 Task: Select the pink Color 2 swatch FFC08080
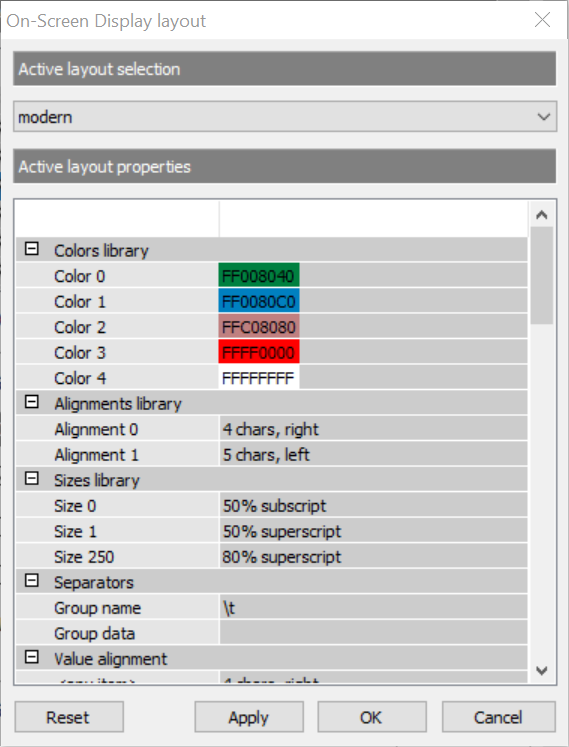pyautogui.click(x=259, y=327)
